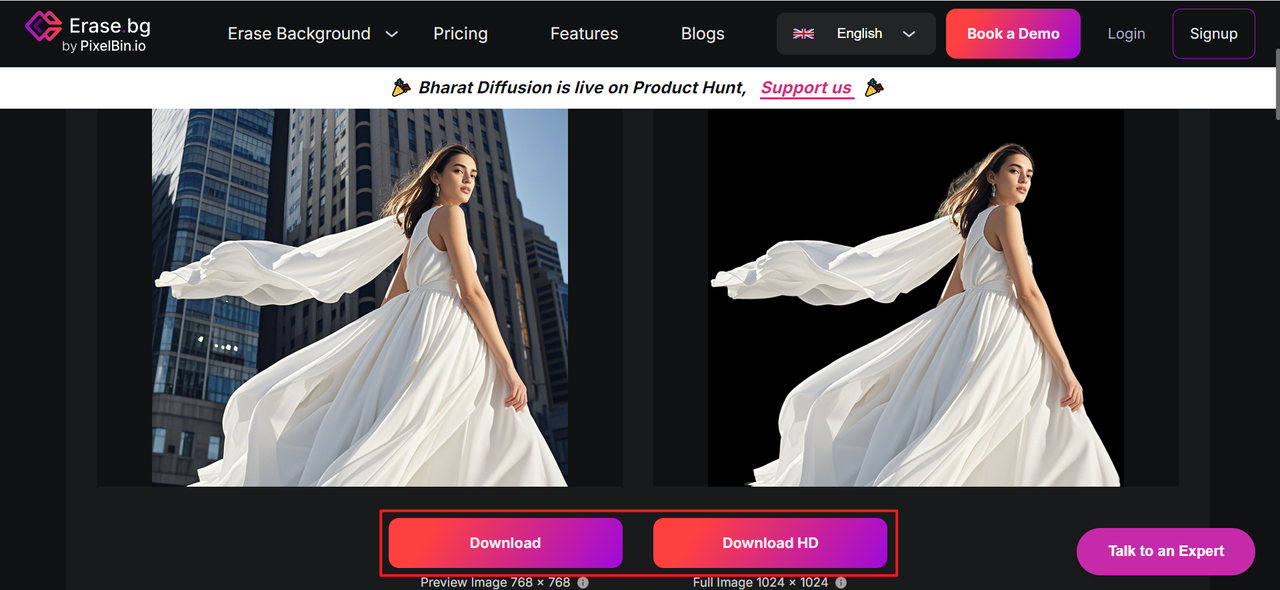
Task: Click the original city photo thumbnail
Action: pyautogui.click(x=360, y=297)
